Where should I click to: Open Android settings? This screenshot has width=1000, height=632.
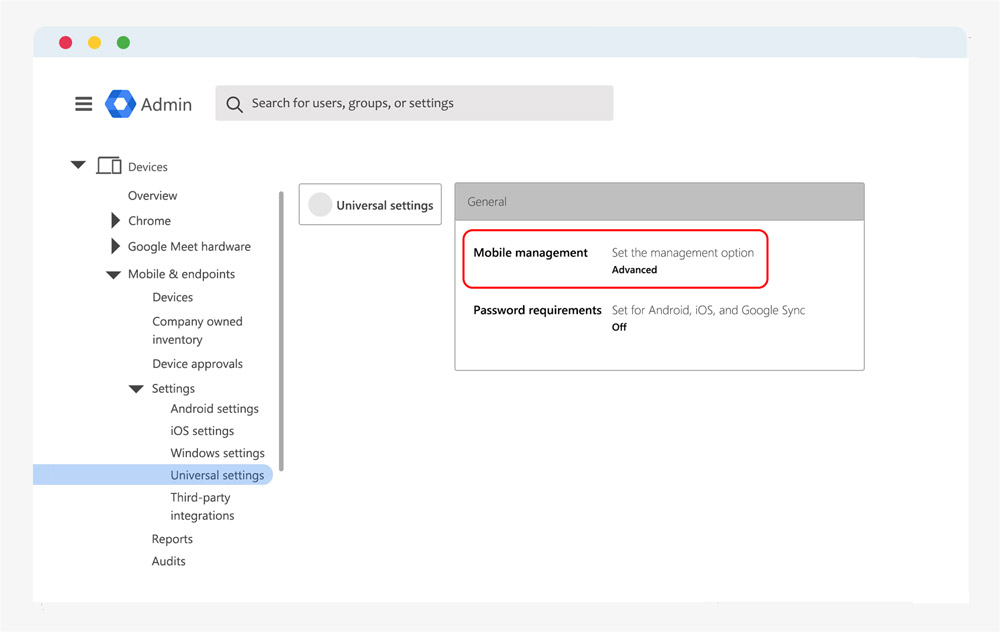click(x=214, y=409)
